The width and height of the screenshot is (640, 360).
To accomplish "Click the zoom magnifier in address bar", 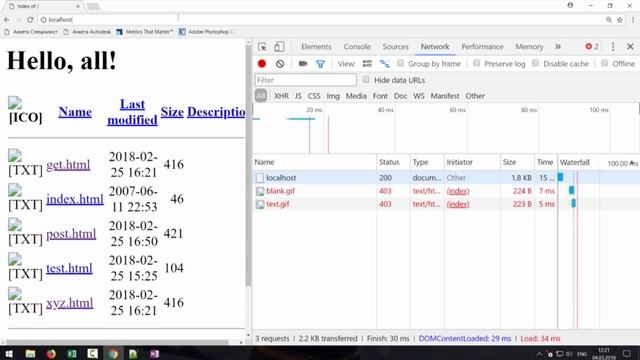I will point(609,20).
